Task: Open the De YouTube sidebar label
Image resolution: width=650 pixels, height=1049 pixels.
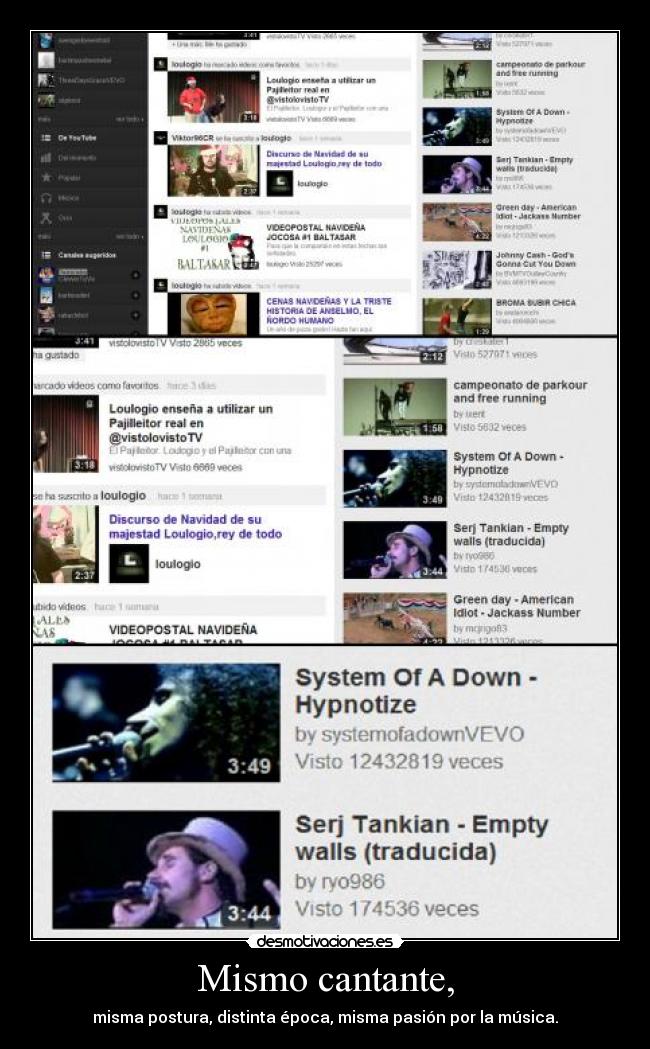Action: [x=78, y=138]
